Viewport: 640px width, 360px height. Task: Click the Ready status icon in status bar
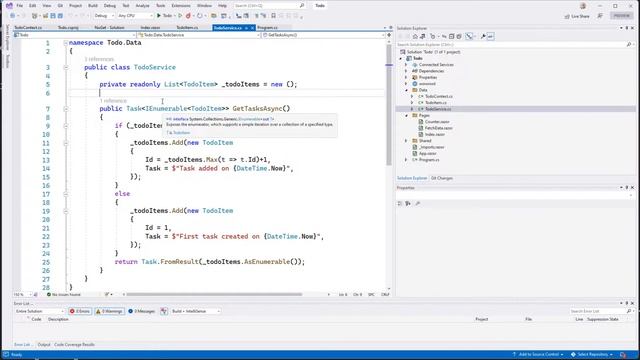click(6, 354)
